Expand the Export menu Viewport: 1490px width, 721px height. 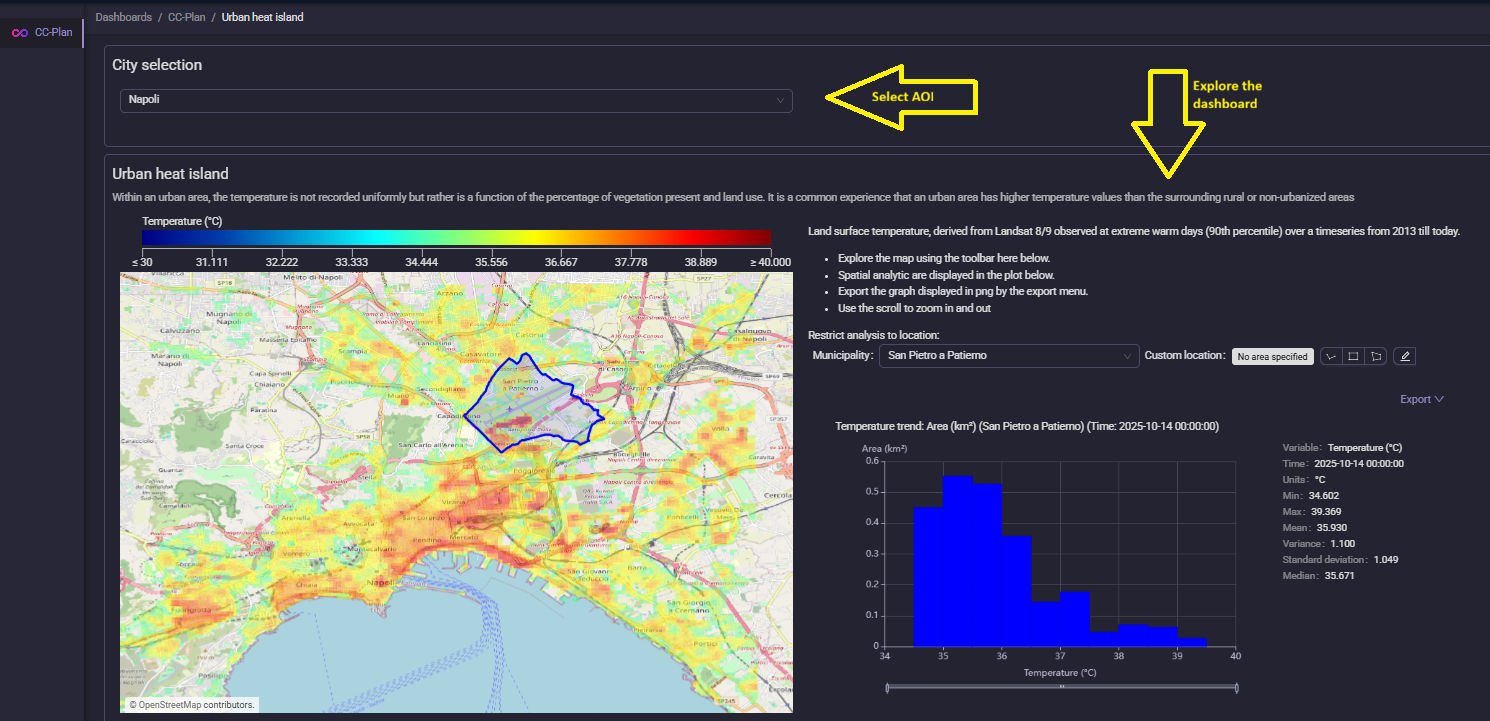click(x=1421, y=399)
